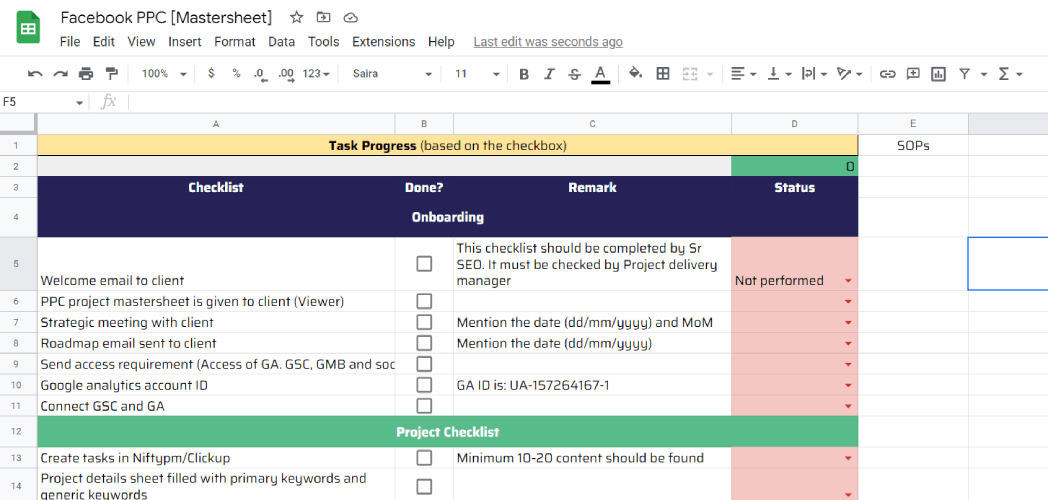The width and height of the screenshot is (1048, 500).
Task: Click the merge cells icon
Action: 690,74
